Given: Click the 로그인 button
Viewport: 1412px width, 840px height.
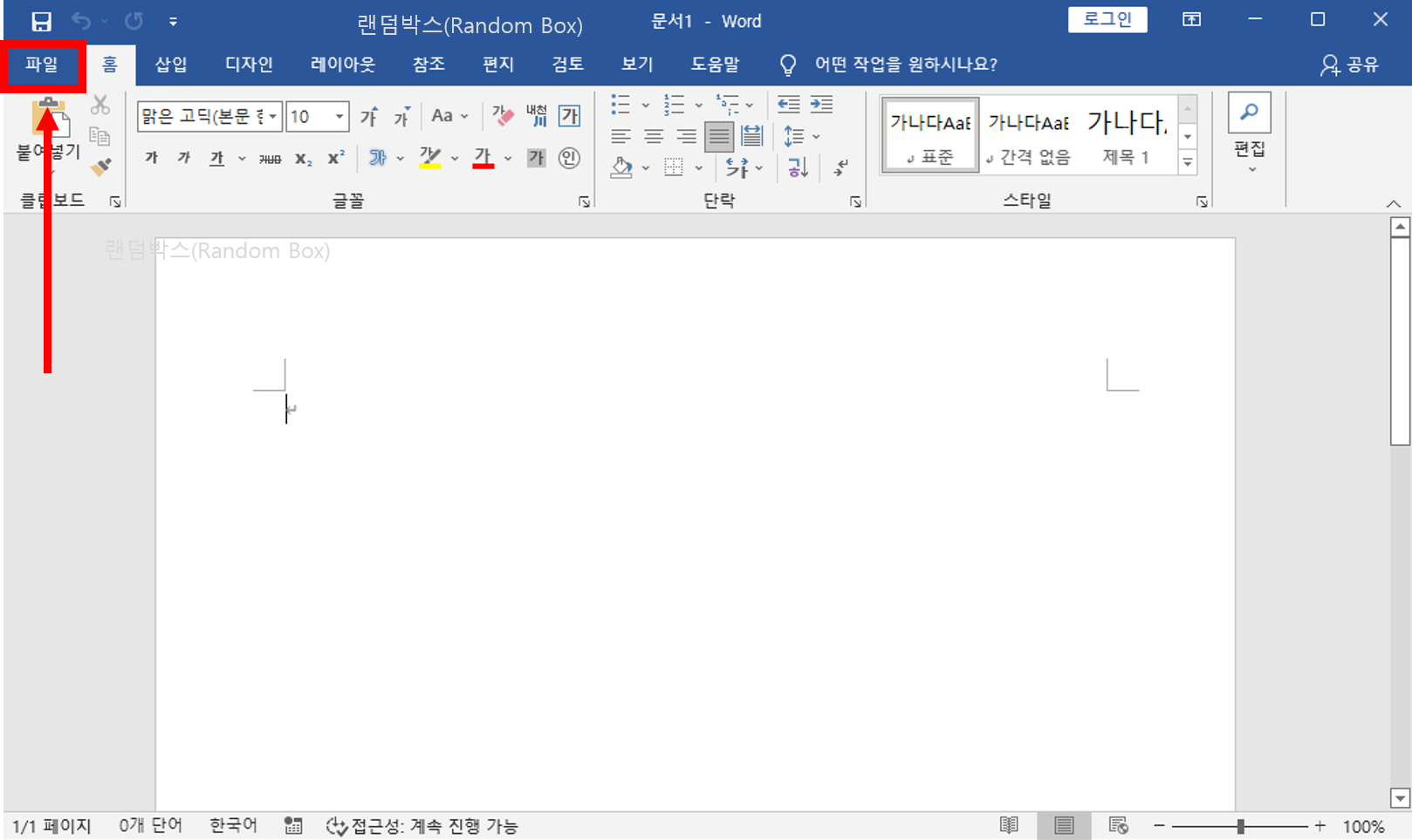Looking at the screenshot, I should click(1107, 19).
